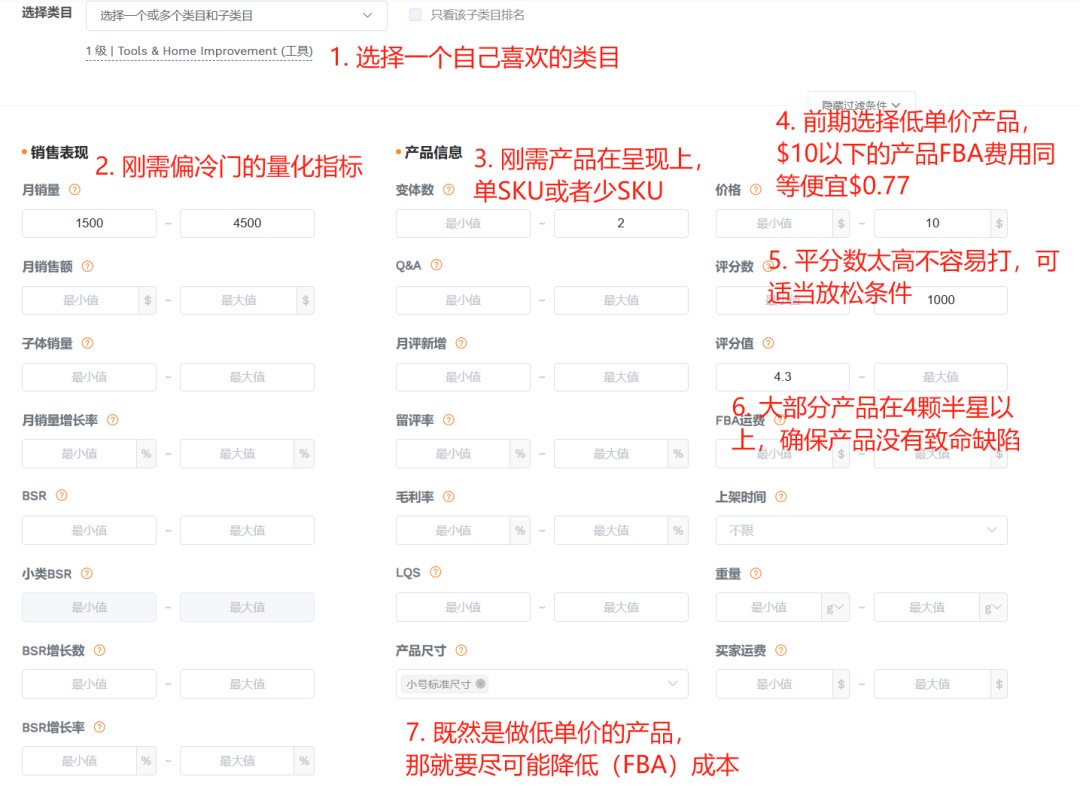Click the 变体数 maximum input showing 2
Image resolution: width=1080 pixels, height=807 pixels.
tap(621, 223)
